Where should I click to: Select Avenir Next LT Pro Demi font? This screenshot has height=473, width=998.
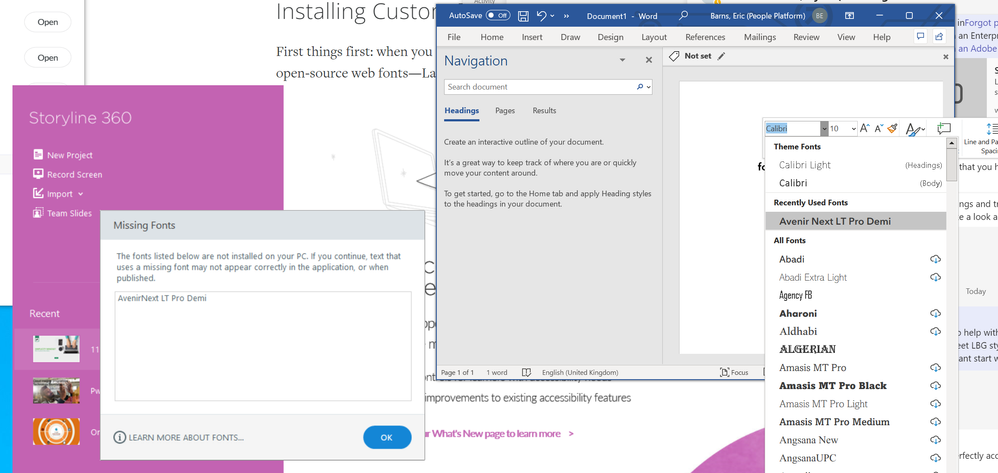point(855,222)
